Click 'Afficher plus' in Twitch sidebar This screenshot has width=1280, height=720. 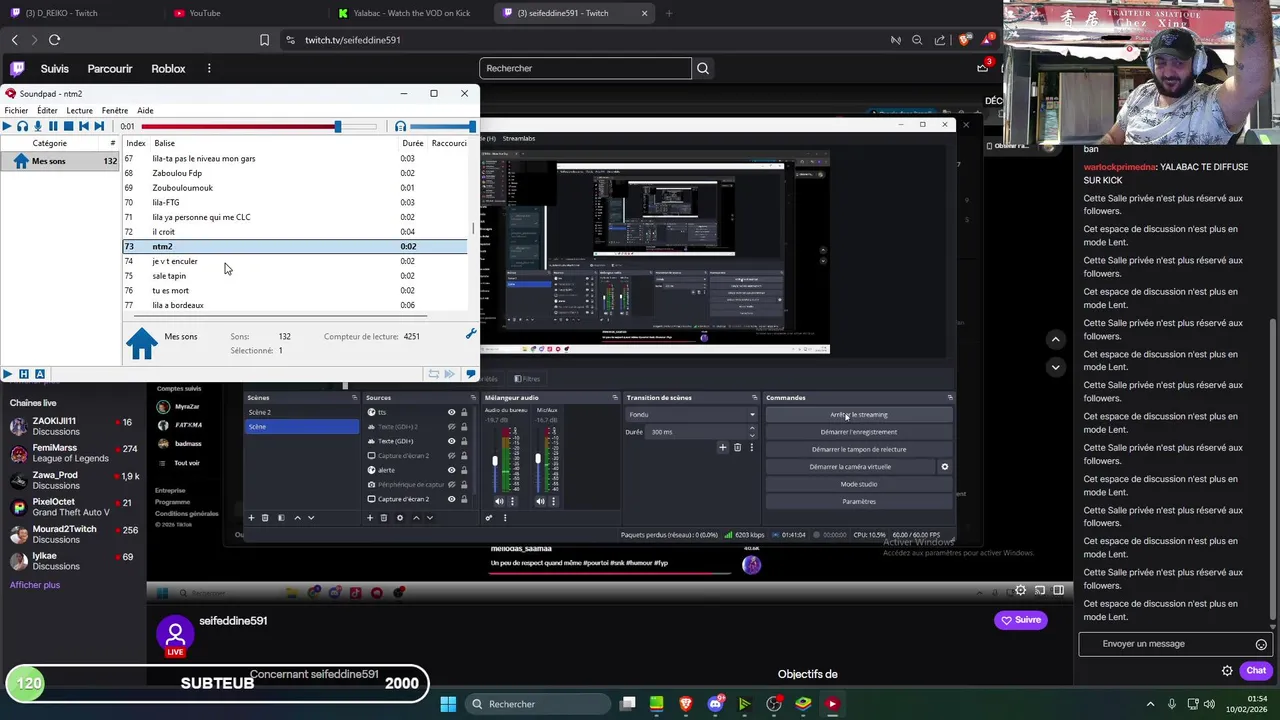35,585
